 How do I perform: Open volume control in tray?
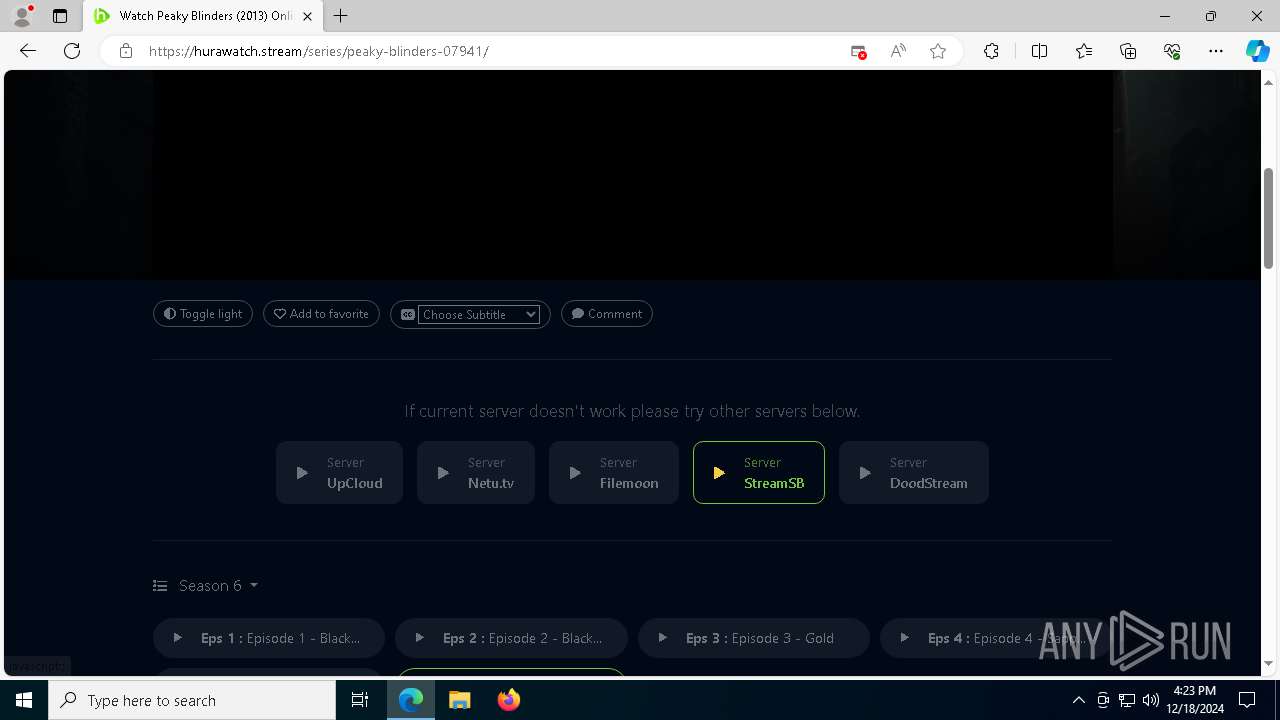coord(1151,700)
